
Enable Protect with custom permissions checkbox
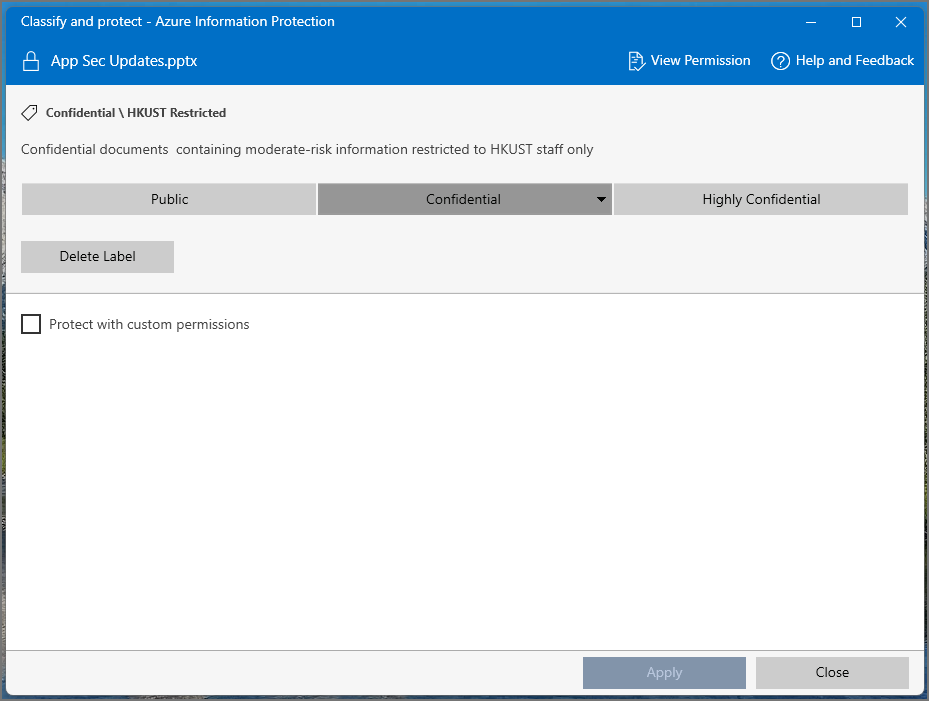pyautogui.click(x=31, y=324)
